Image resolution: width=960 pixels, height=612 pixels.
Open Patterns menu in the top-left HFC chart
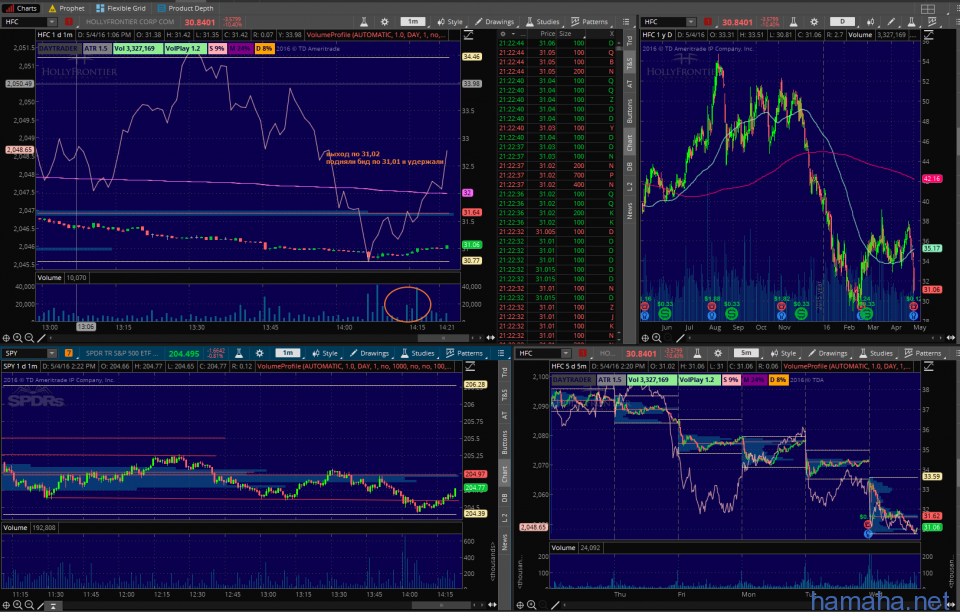click(x=589, y=21)
